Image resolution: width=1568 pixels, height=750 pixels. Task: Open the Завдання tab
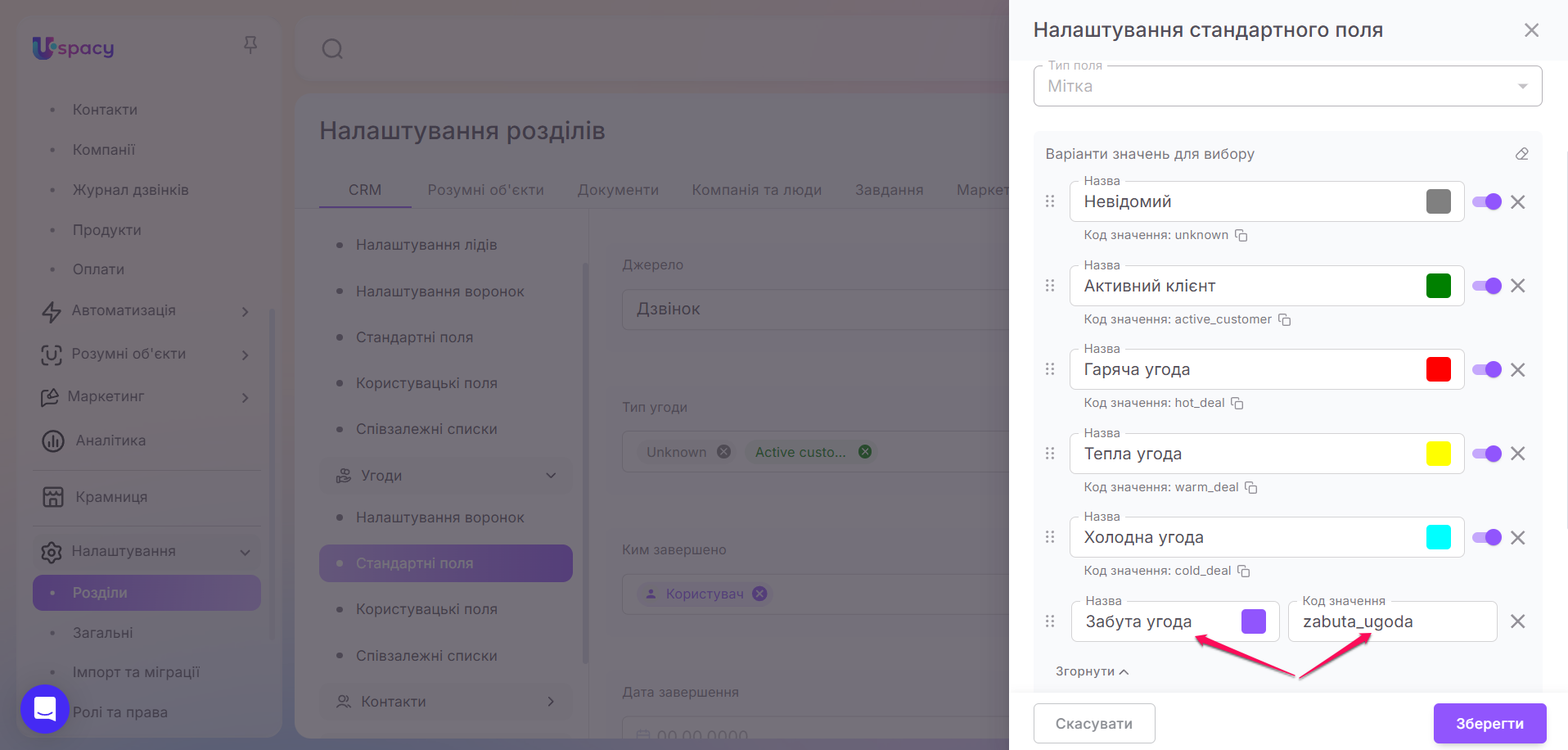890,190
